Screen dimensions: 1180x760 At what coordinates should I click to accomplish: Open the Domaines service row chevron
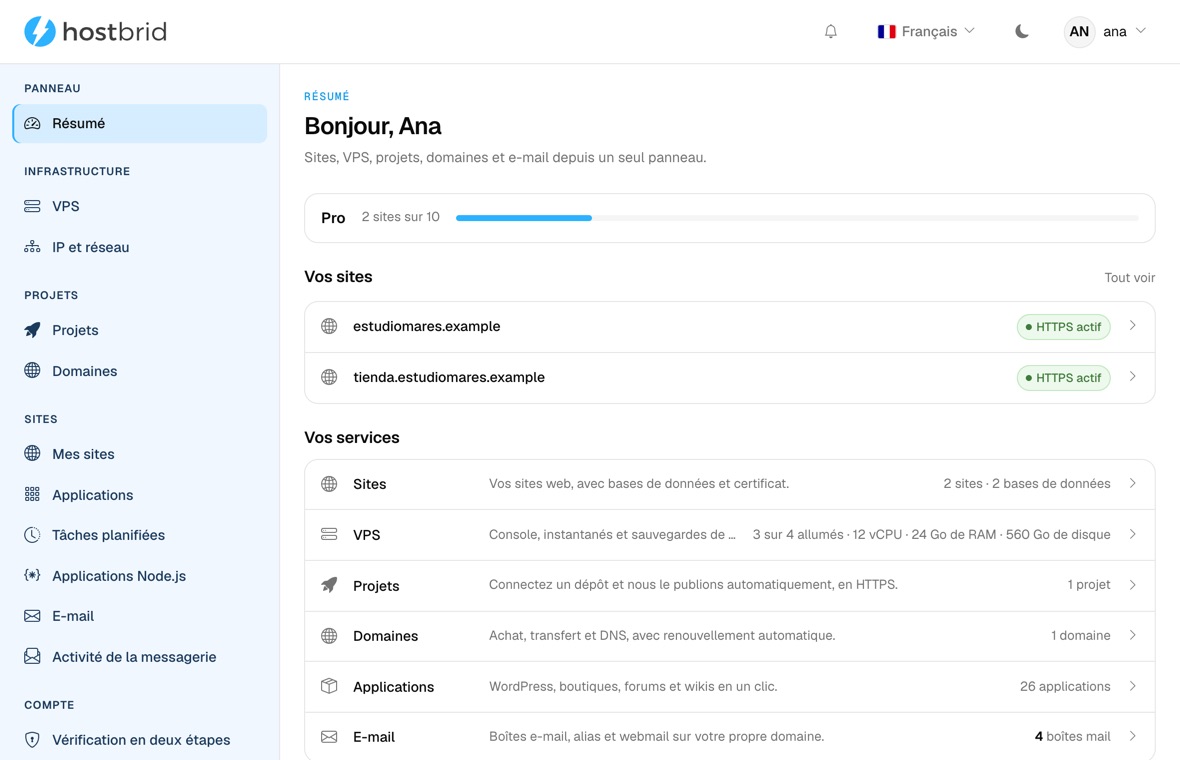(1133, 635)
